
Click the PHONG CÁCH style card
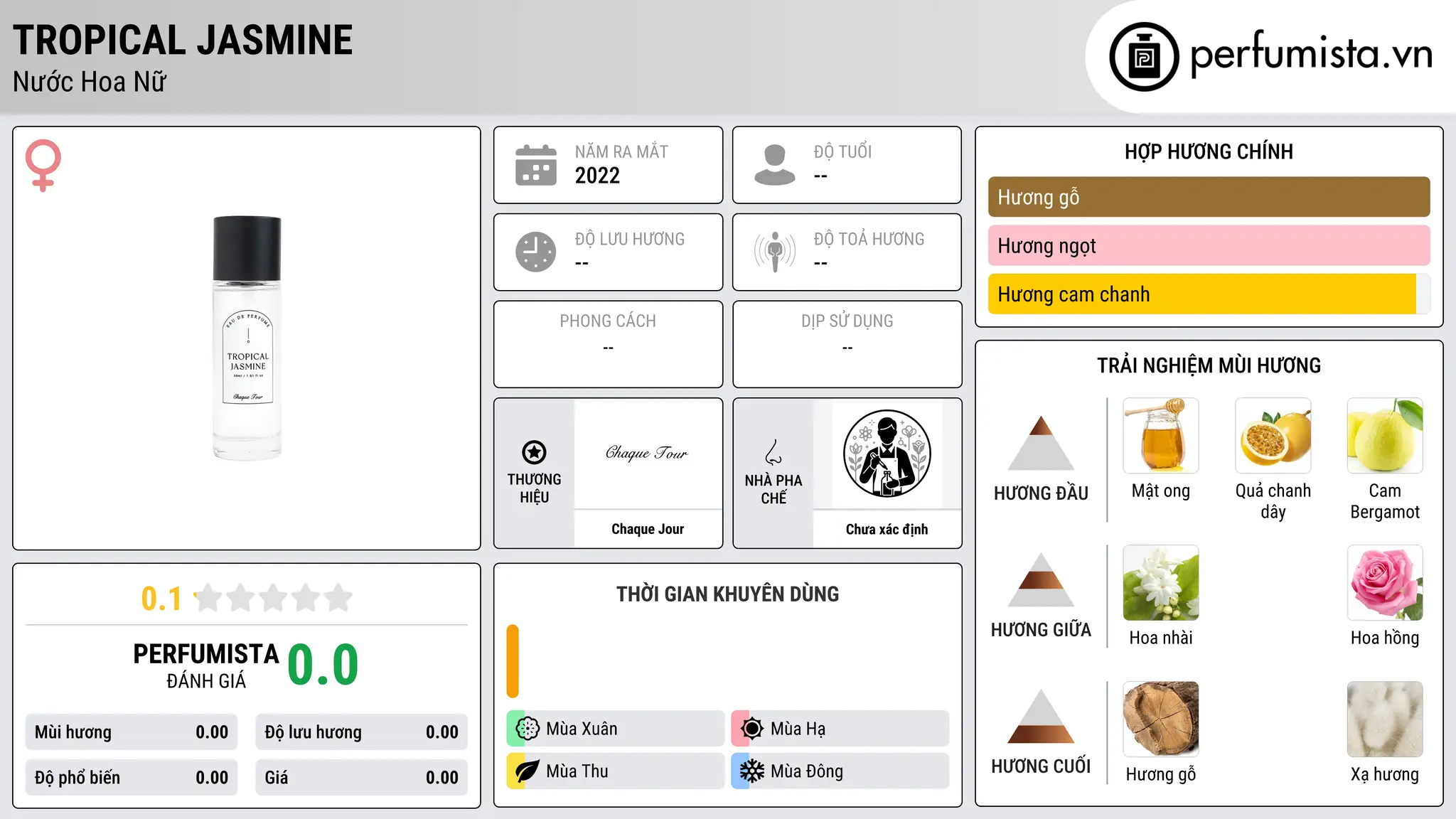tap(608, 344)
